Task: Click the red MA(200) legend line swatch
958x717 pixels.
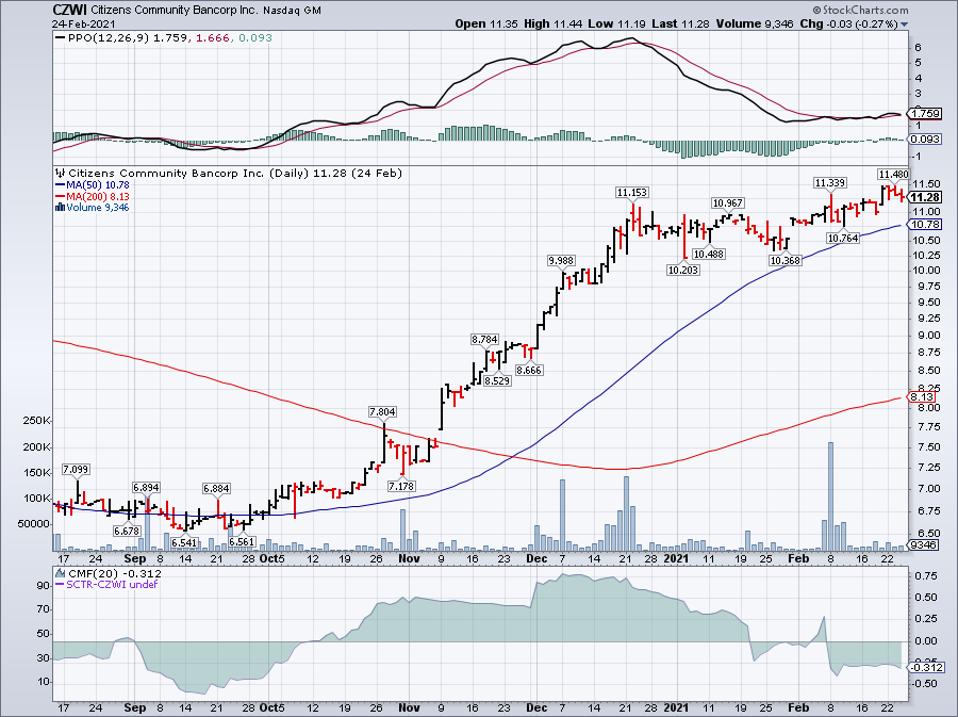Action: coord(59,197)
